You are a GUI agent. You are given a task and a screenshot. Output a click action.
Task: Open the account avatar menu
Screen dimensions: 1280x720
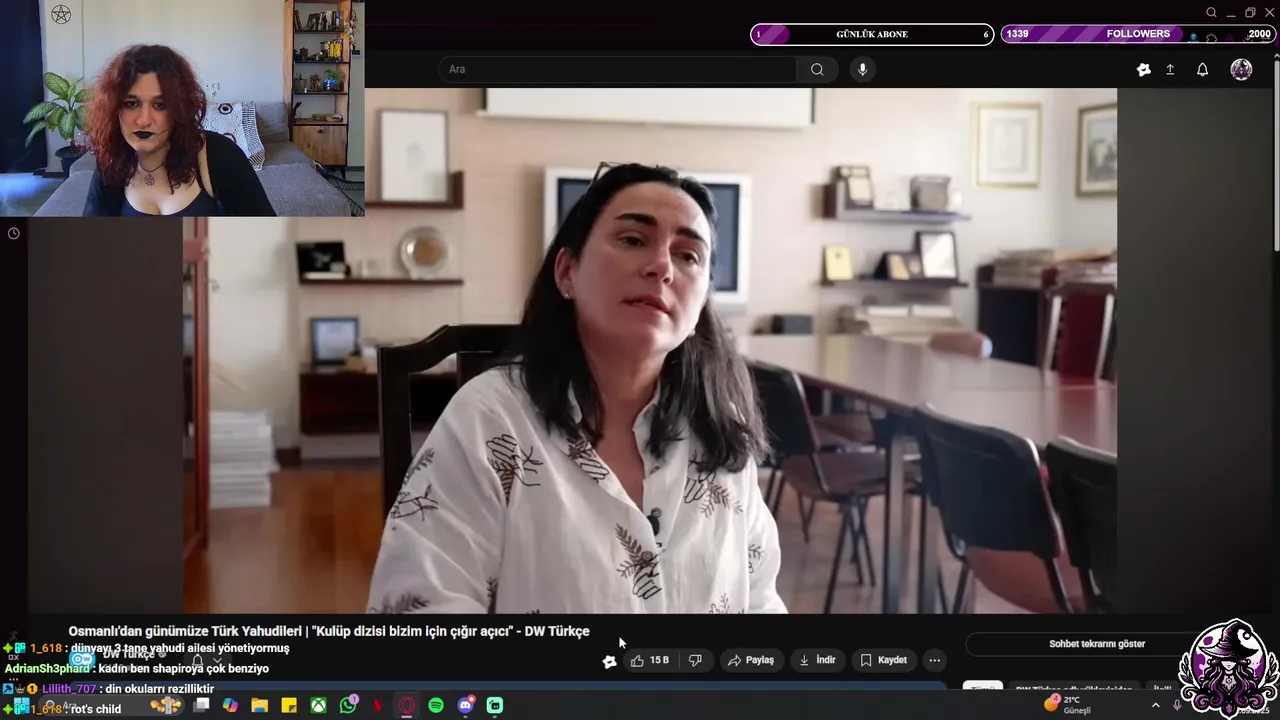pos(1241,69)
